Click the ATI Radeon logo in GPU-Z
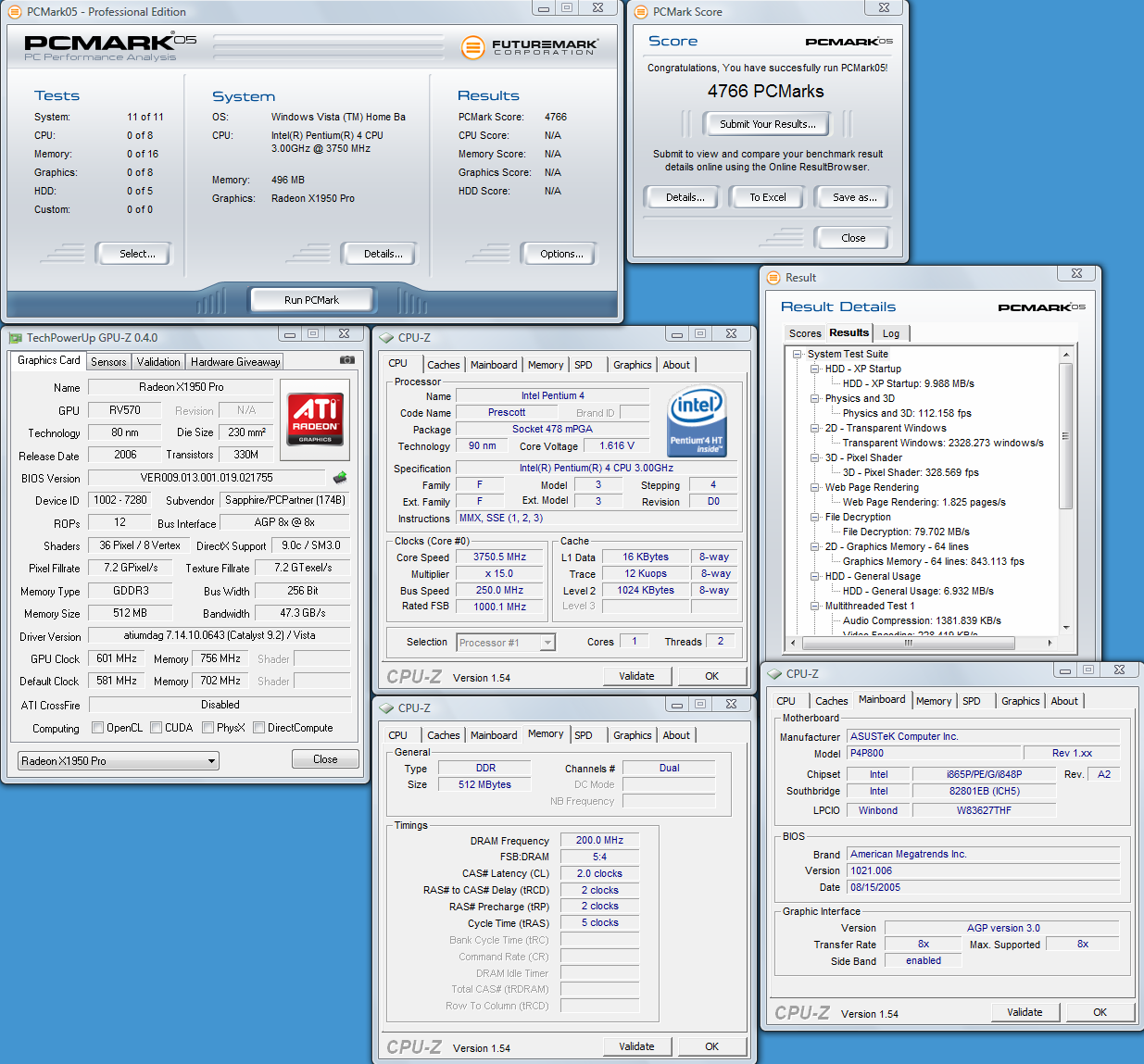 pos(315,419)
